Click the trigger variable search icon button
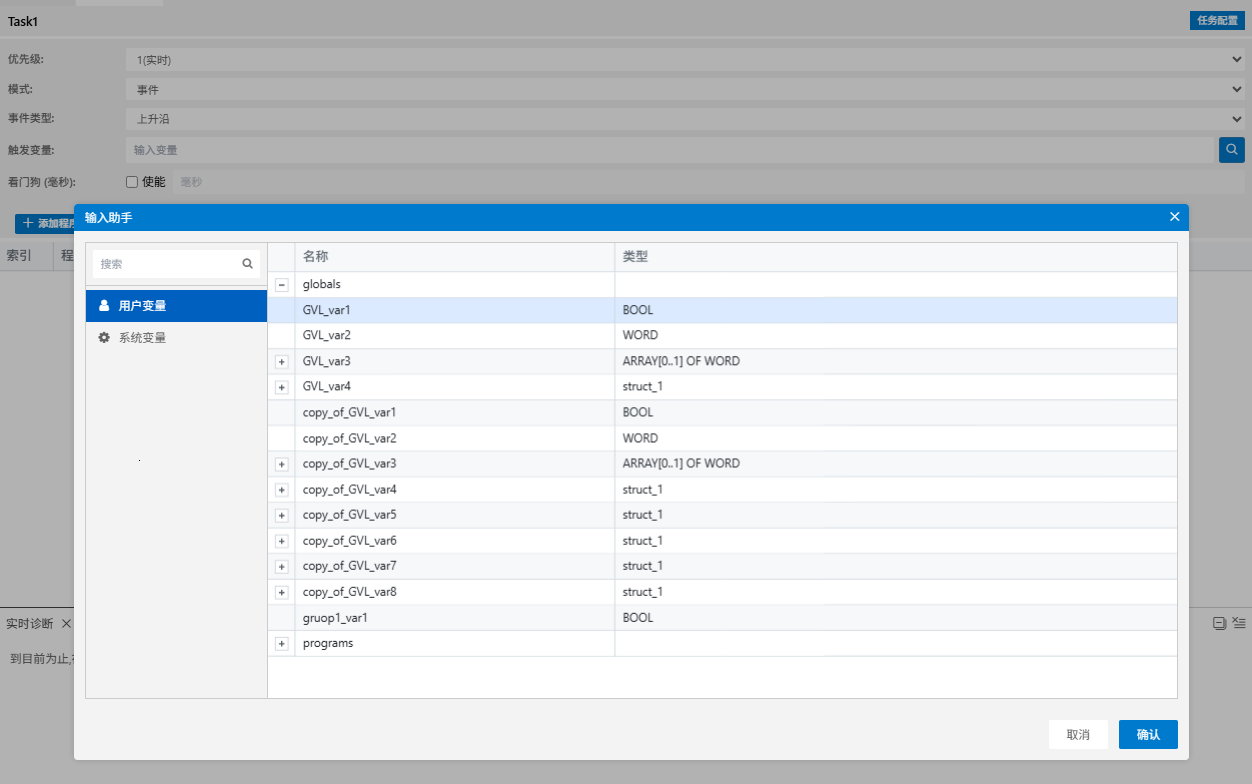Screen dimensions: 1252x784 pyautogui.click(x=1232, y=150)
